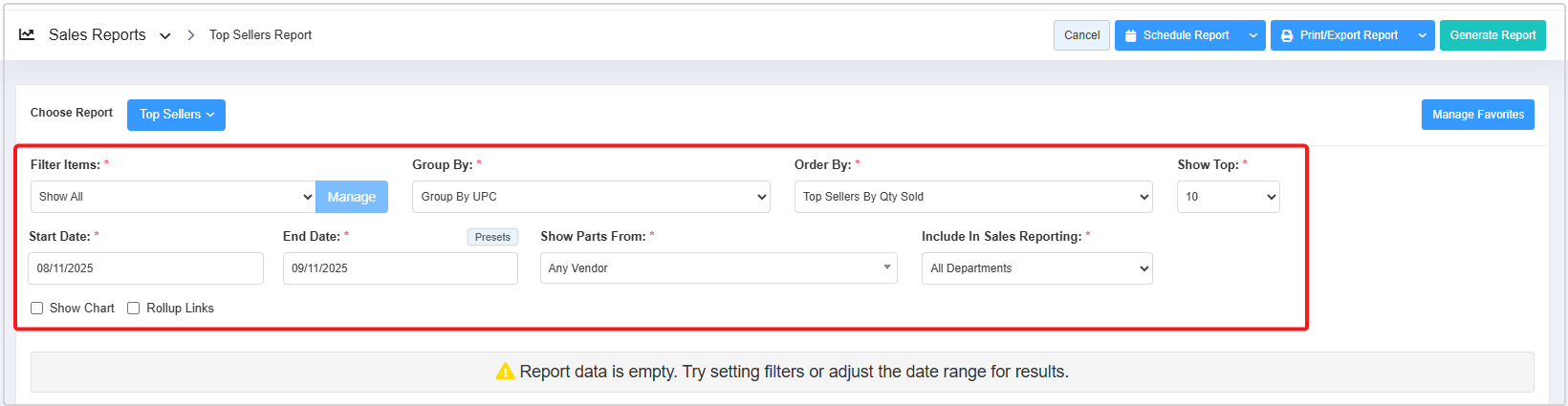The height and width of the screenshot is (406, 1568).
Task: Expand the Group By UPC dropdown
Action: 591,197
